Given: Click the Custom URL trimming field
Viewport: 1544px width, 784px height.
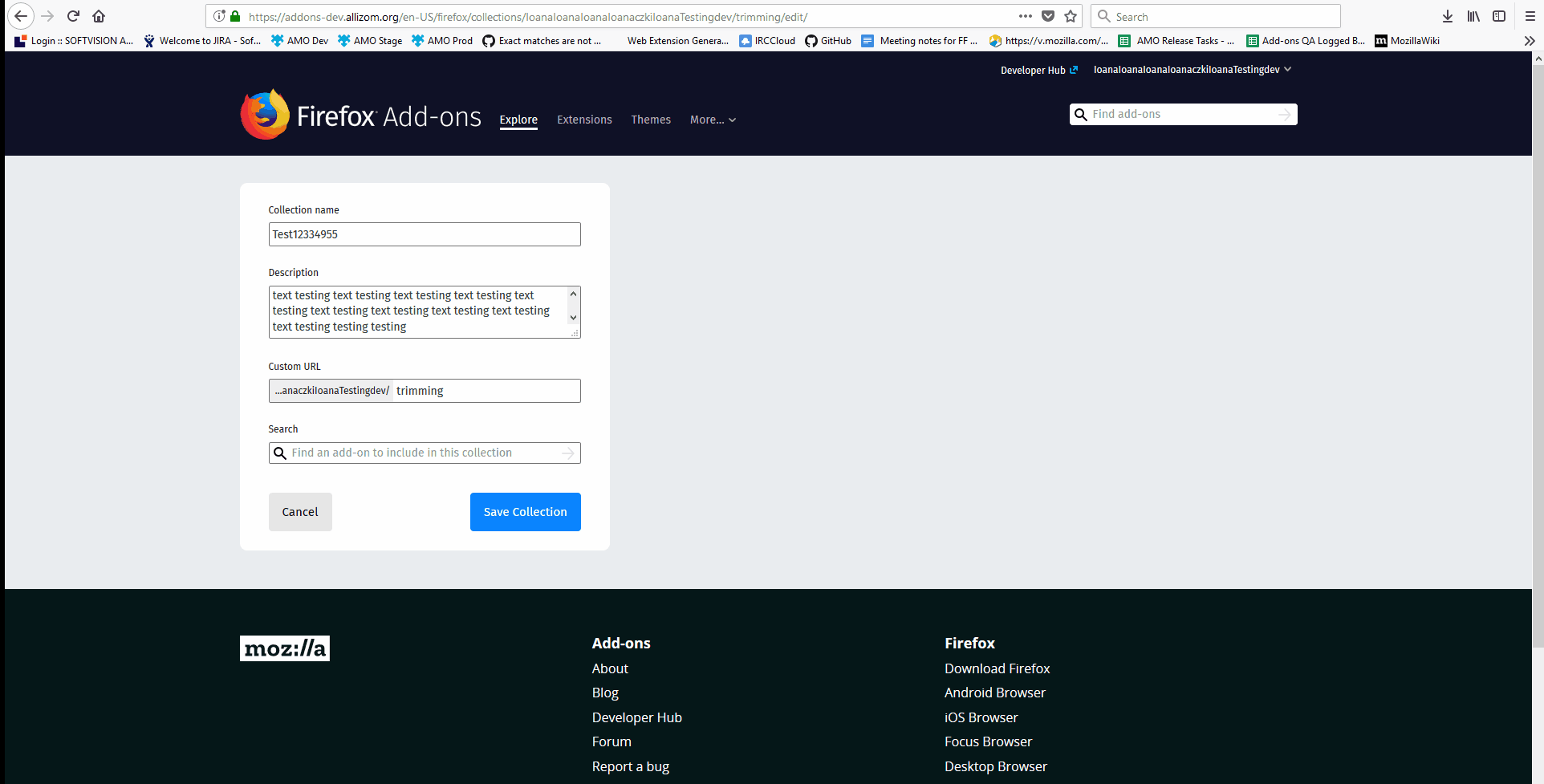Looking at the screenshot, I should [486, 391].
